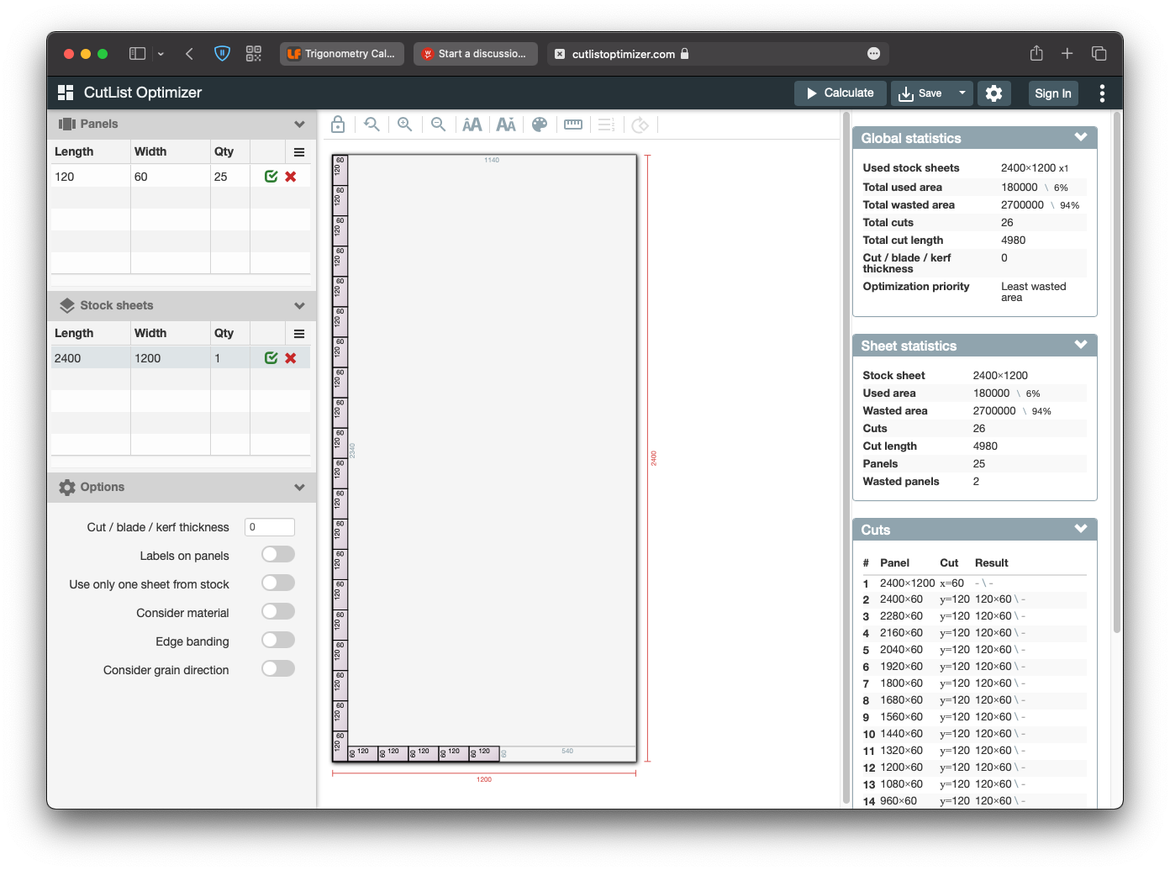Click the lock icon in the toolbar

338,124
